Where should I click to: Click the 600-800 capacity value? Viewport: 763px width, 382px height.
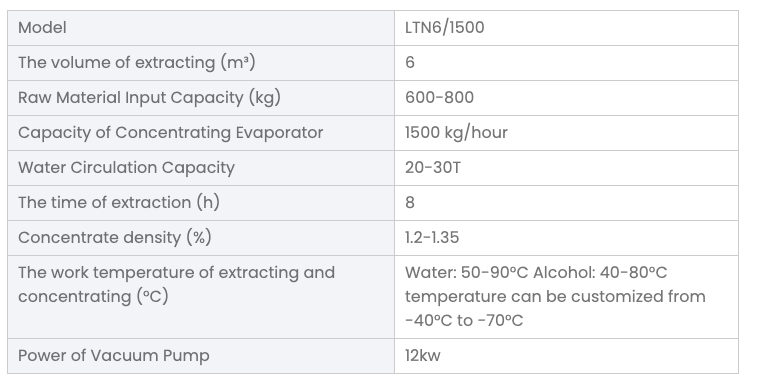(x=439, y=98)
